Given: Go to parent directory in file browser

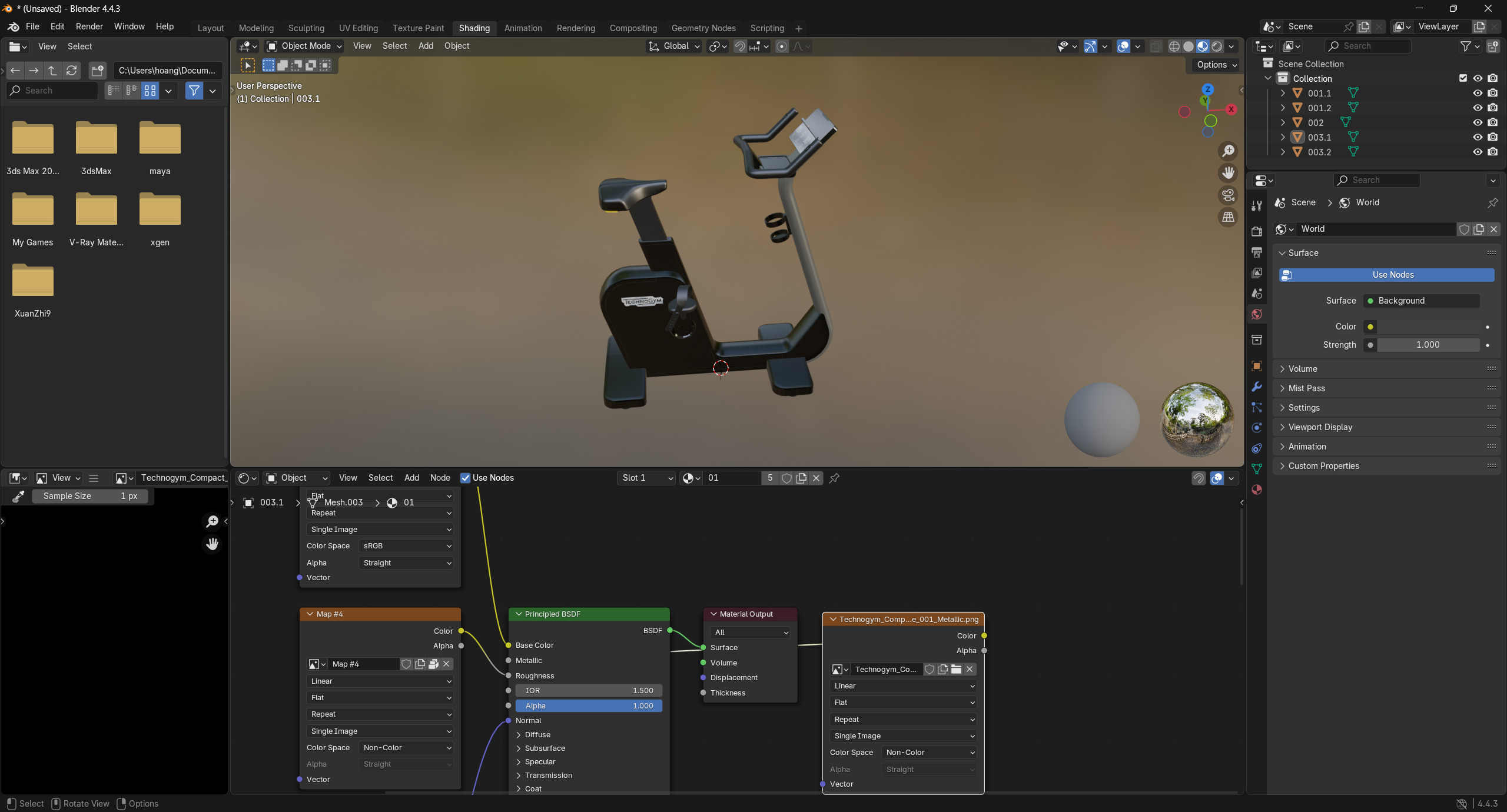Looking at the screenshot, I should pyautogui.click(x=52, y=71).
